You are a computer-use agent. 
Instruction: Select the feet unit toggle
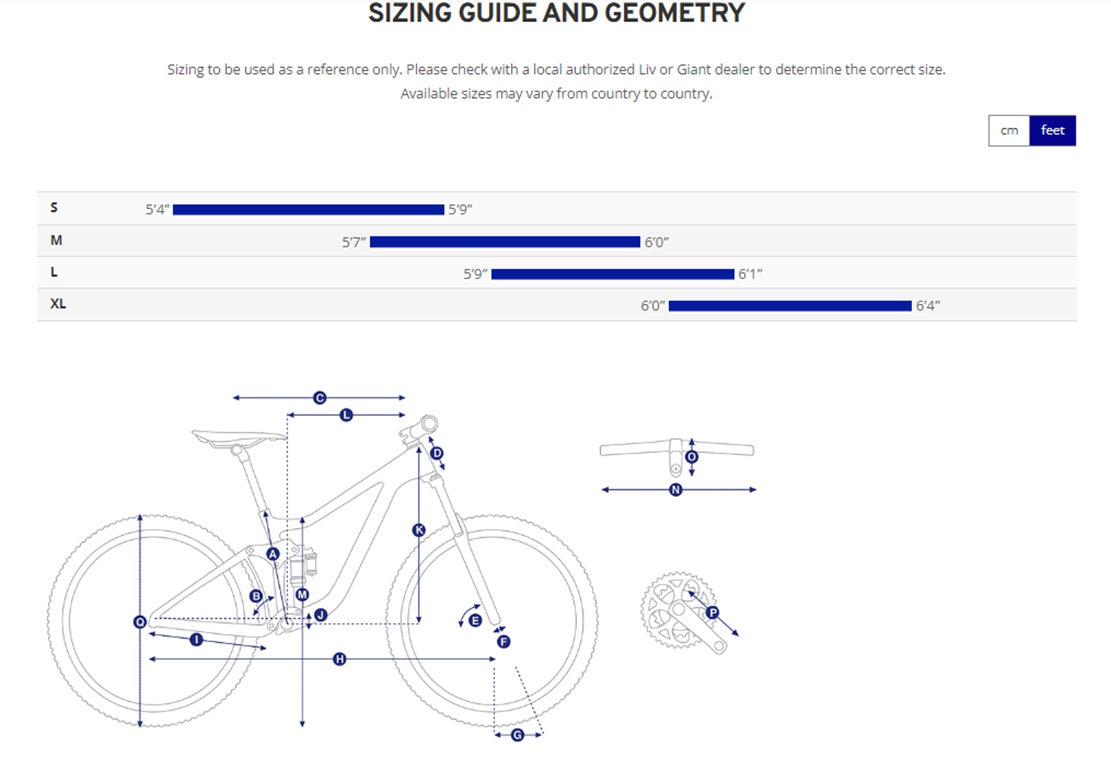tap(1052, 130)
